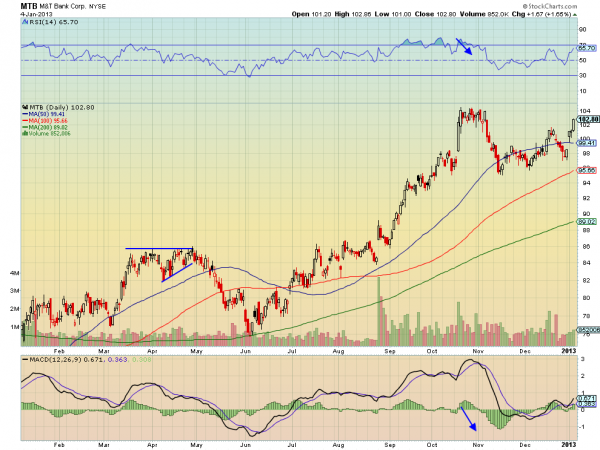Click the 89.02 moving average price tag
The width and height of the screenshot is (600, 450).
pyautogui.click(x=587, y=222)
